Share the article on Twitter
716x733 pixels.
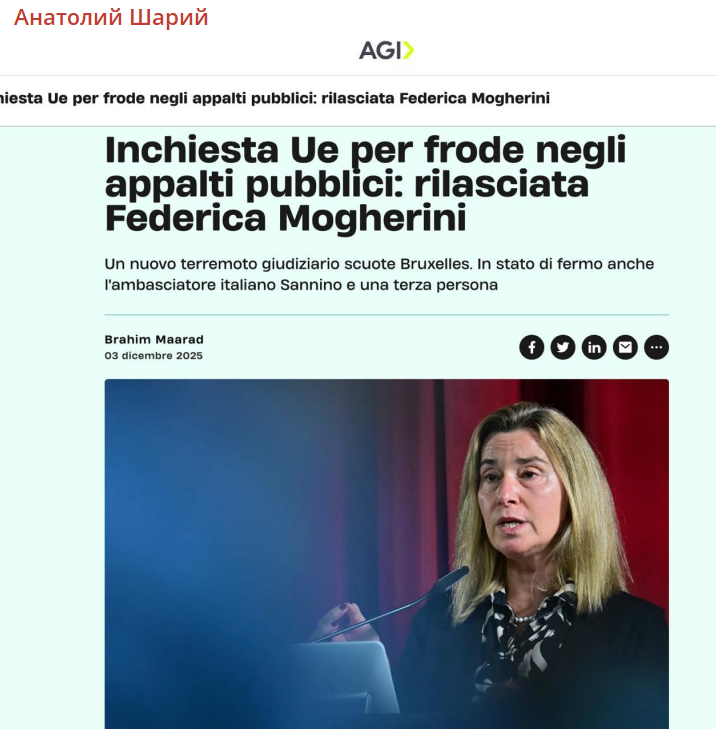(563, 347)
